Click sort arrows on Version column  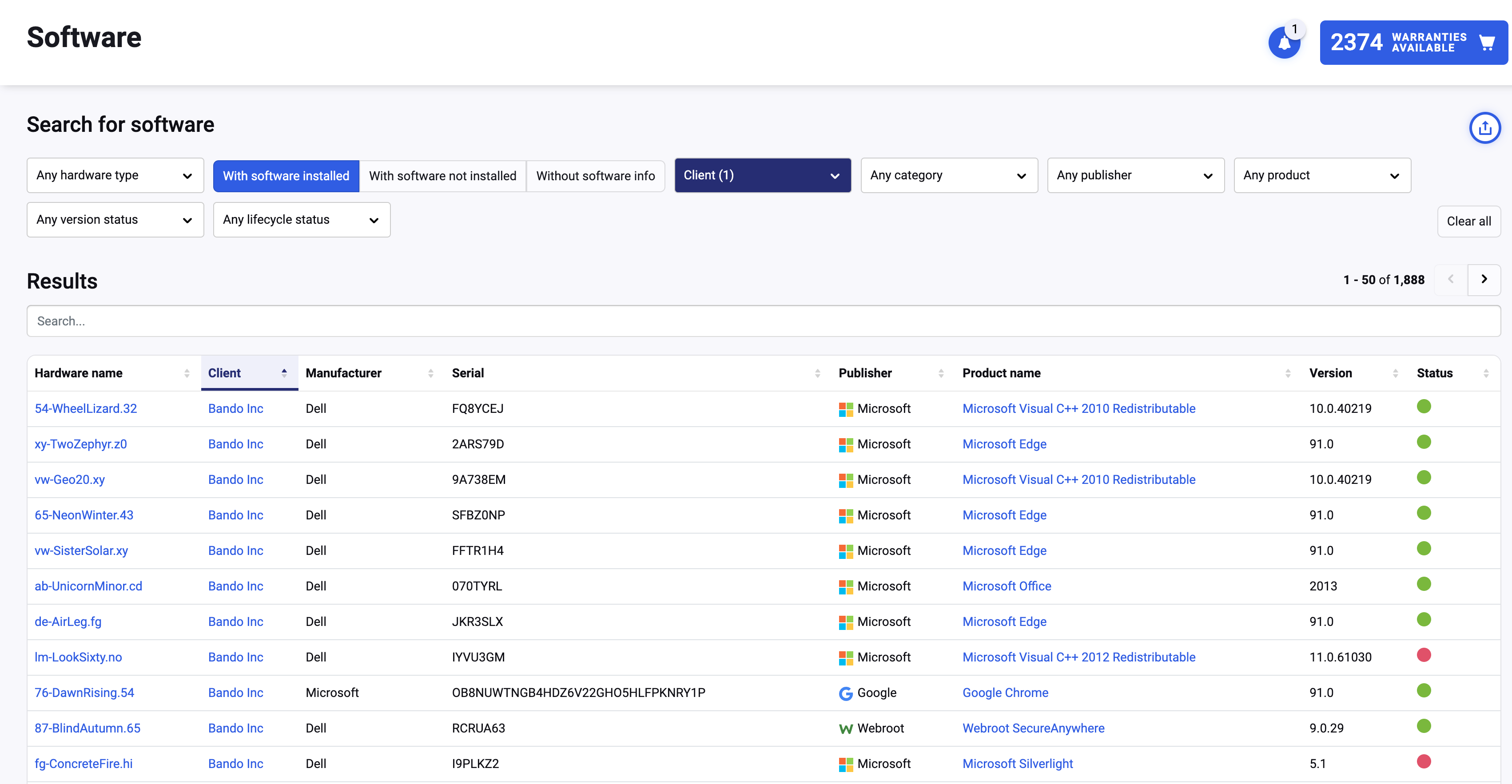pos(1395,373)
